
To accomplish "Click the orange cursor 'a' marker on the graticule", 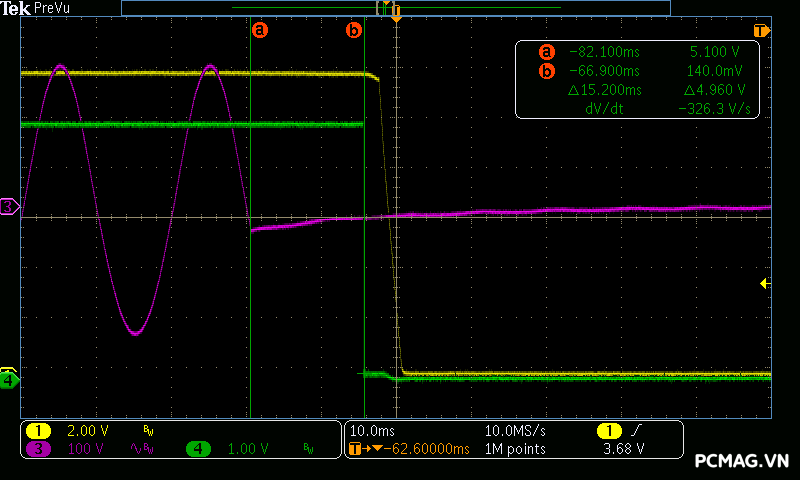I will pyautogui.click(x=260, y=30).
